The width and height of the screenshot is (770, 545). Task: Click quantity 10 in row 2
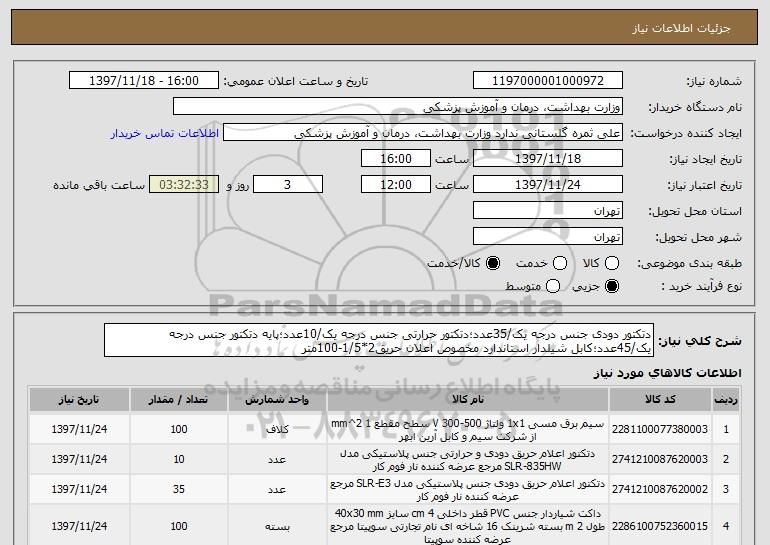179,460
